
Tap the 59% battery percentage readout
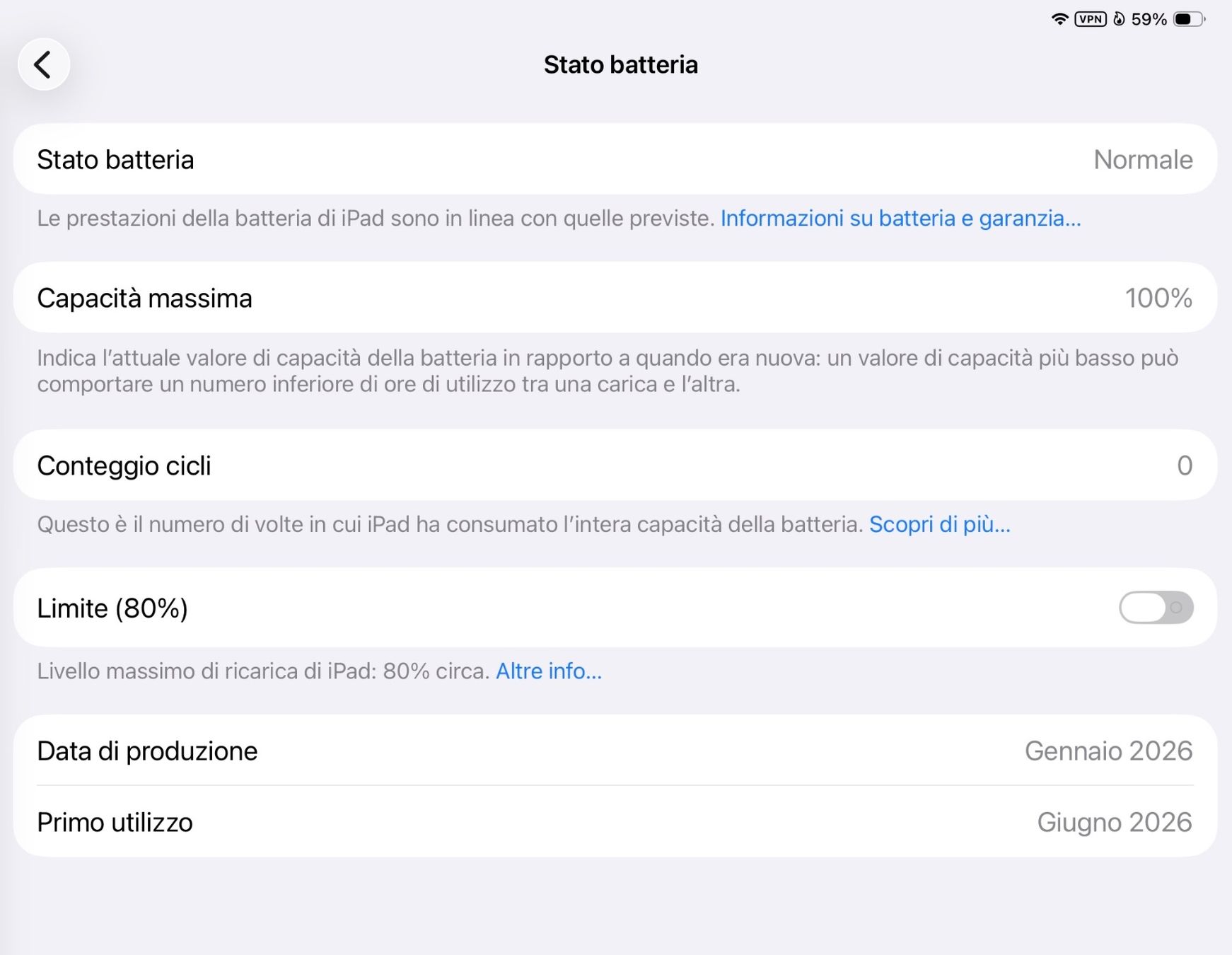1149,19
